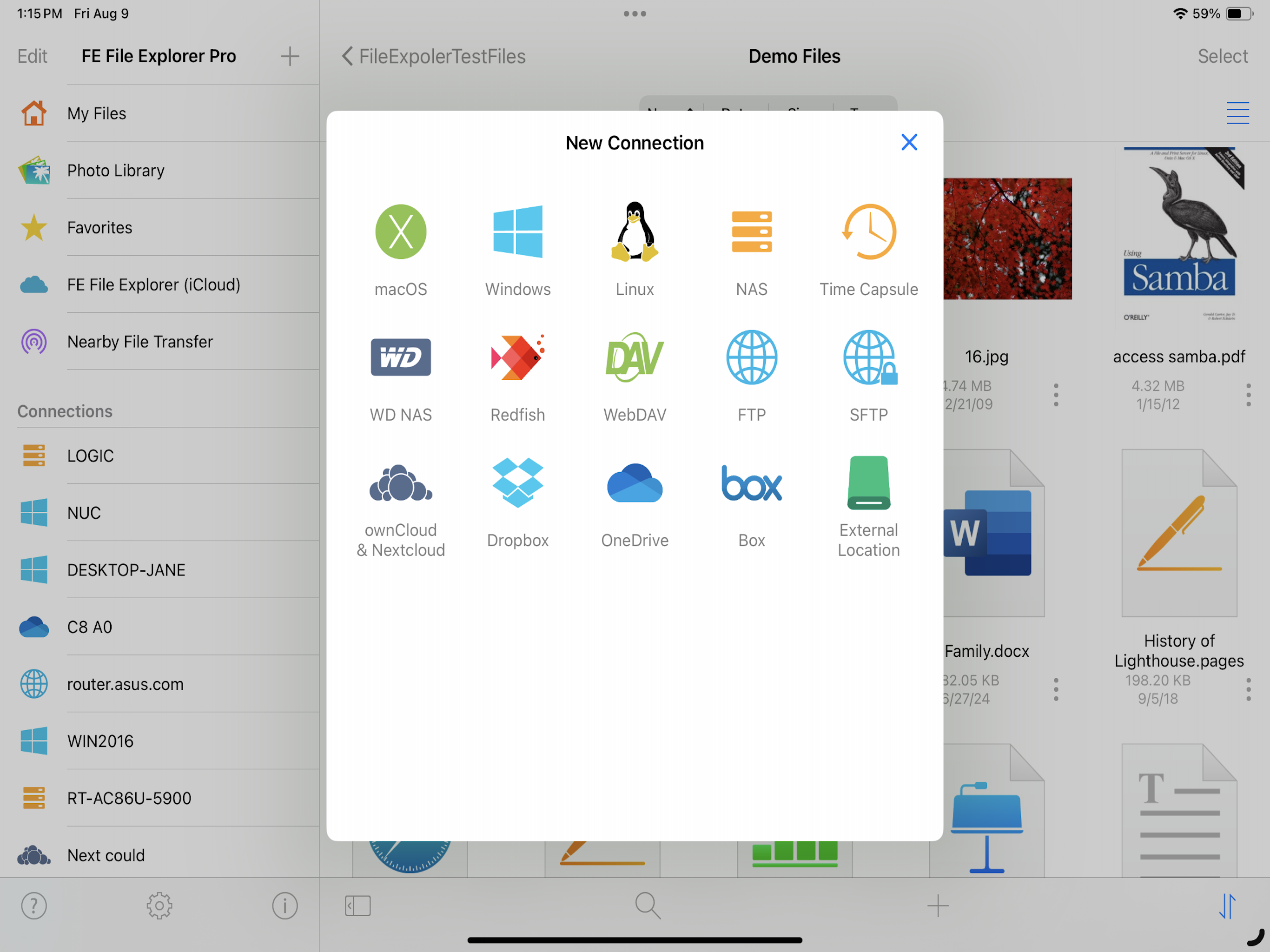Close the New Connection dialog
This screenshot has width=1270, height=952.
(x=909, y=142)
